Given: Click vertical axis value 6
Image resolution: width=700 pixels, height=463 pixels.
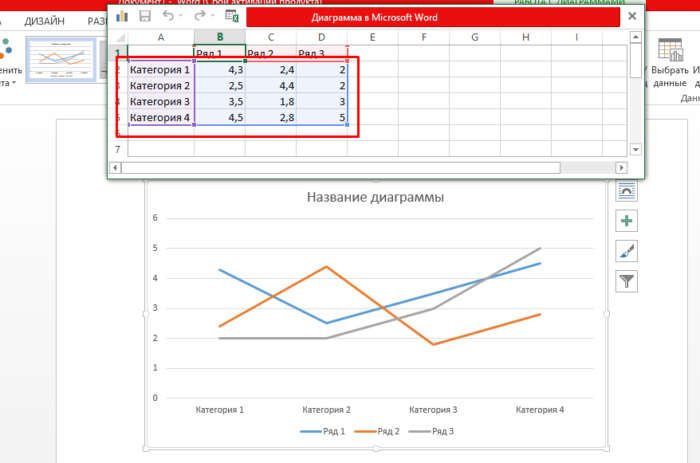Looking at the screenshot, I should [155, 218].
